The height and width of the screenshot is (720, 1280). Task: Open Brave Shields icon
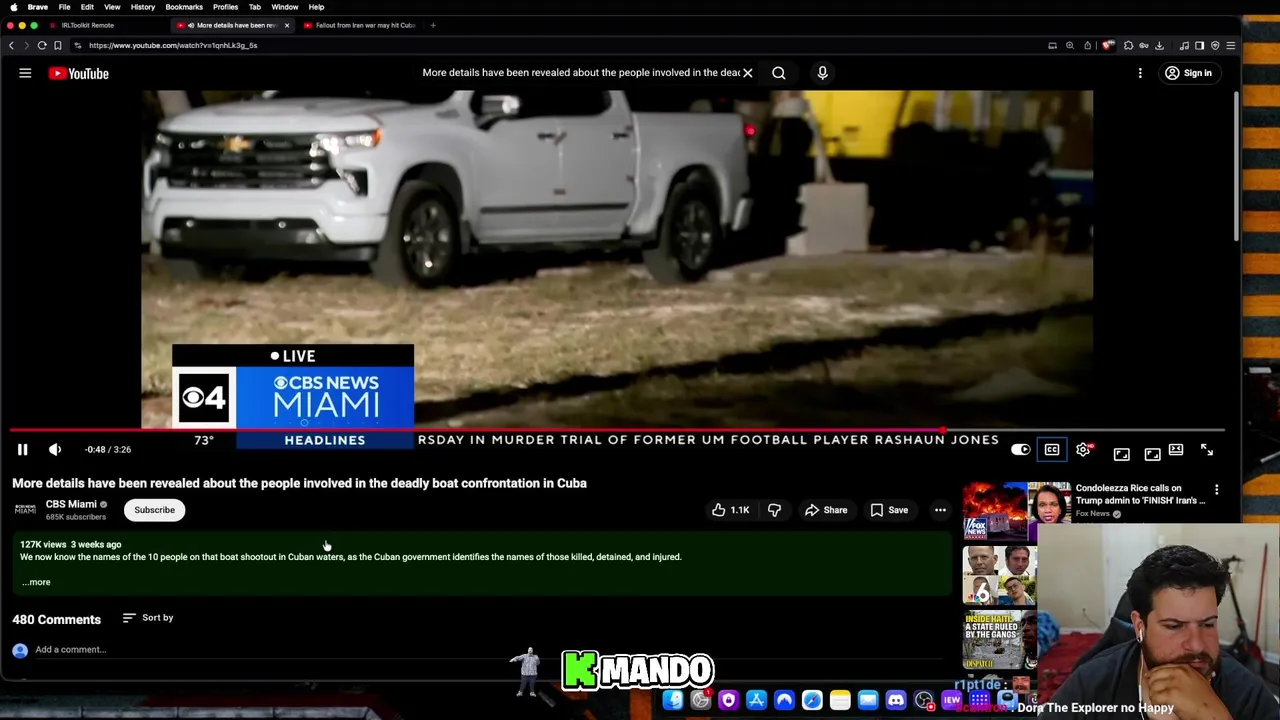coord(1108,45)
